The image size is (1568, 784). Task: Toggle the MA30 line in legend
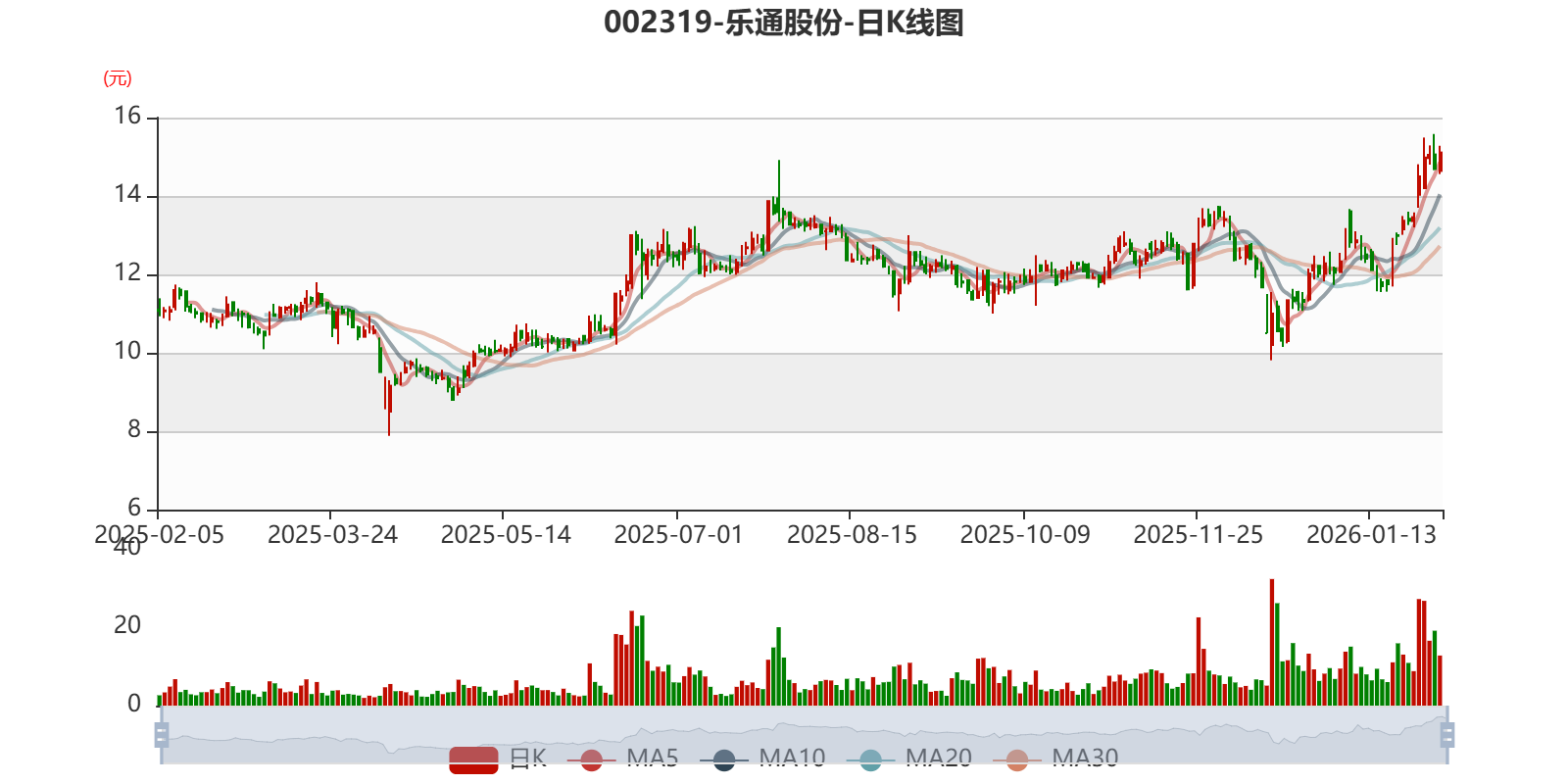[1055, 759]
